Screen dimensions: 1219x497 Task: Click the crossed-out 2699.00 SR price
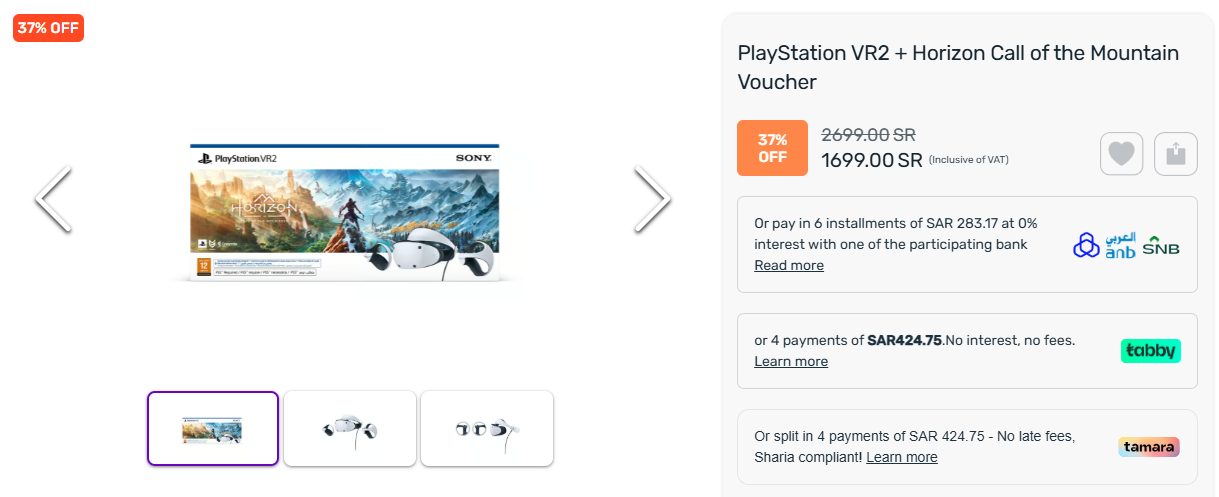[868, 134]
